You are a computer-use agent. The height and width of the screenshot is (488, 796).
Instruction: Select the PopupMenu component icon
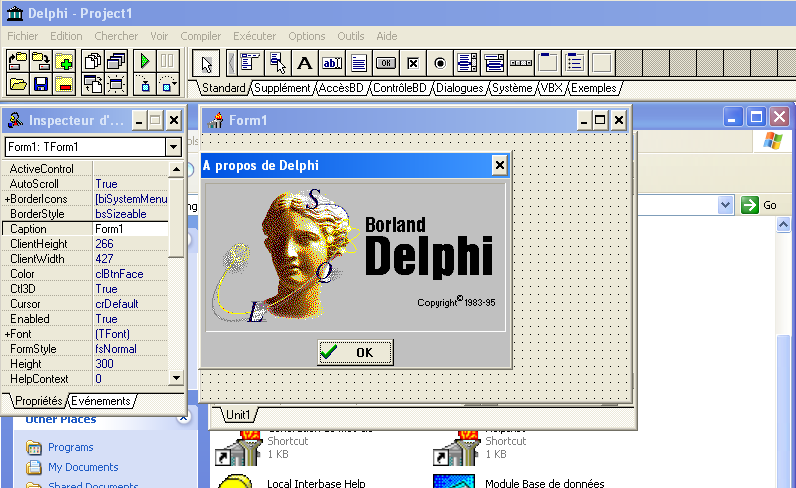(277, 63)
